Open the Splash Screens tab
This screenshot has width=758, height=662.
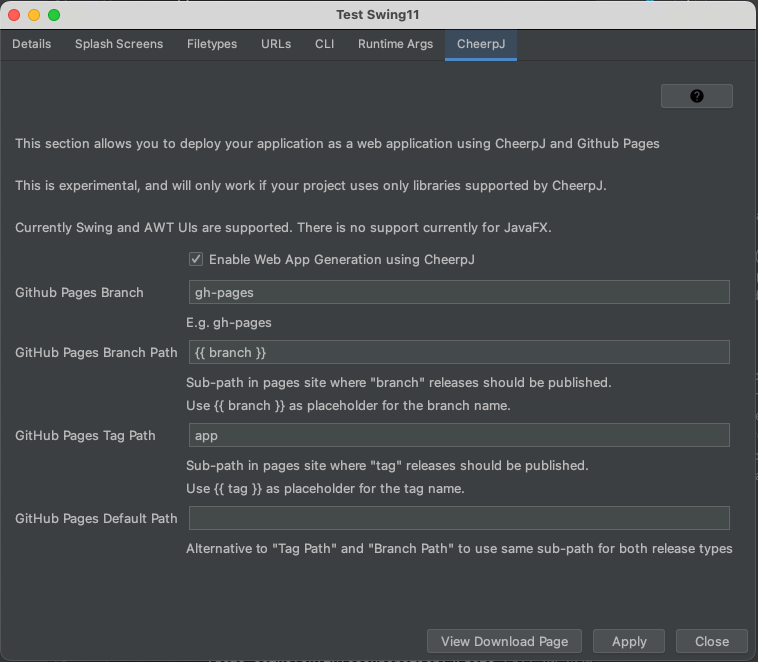pyautogui.click(x=119, y=44)
